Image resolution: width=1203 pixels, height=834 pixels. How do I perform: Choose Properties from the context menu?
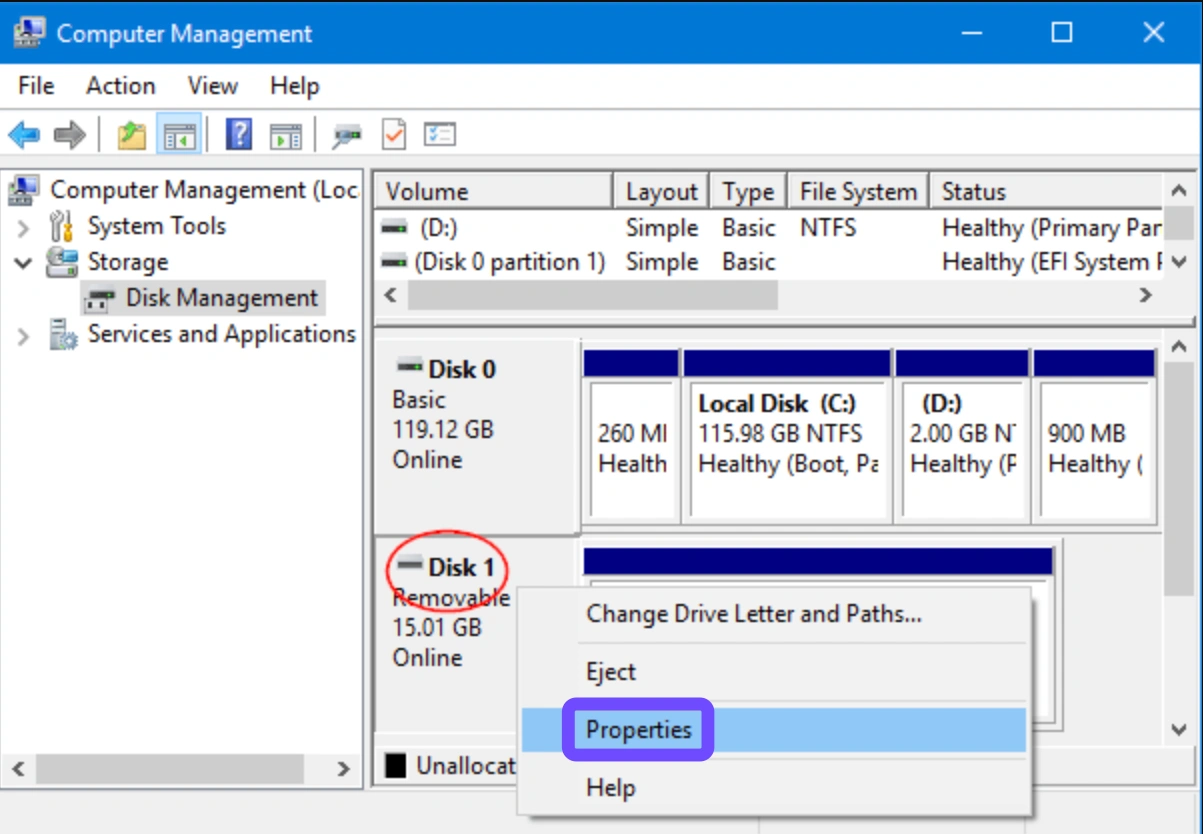point(638,730)
